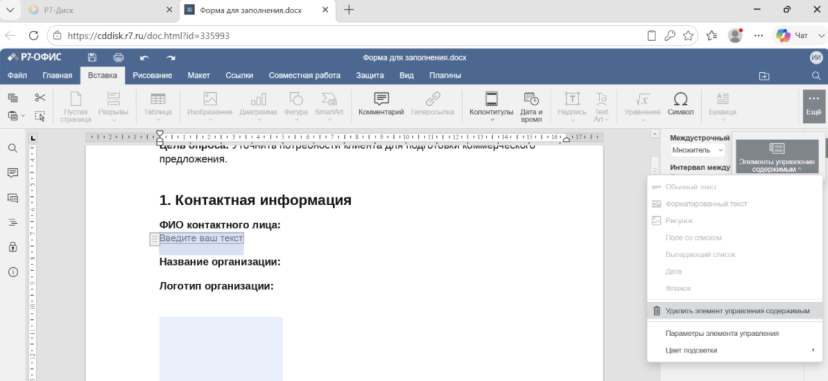
Task: Switch to the Вид tab
Action: tap(407, 75)
